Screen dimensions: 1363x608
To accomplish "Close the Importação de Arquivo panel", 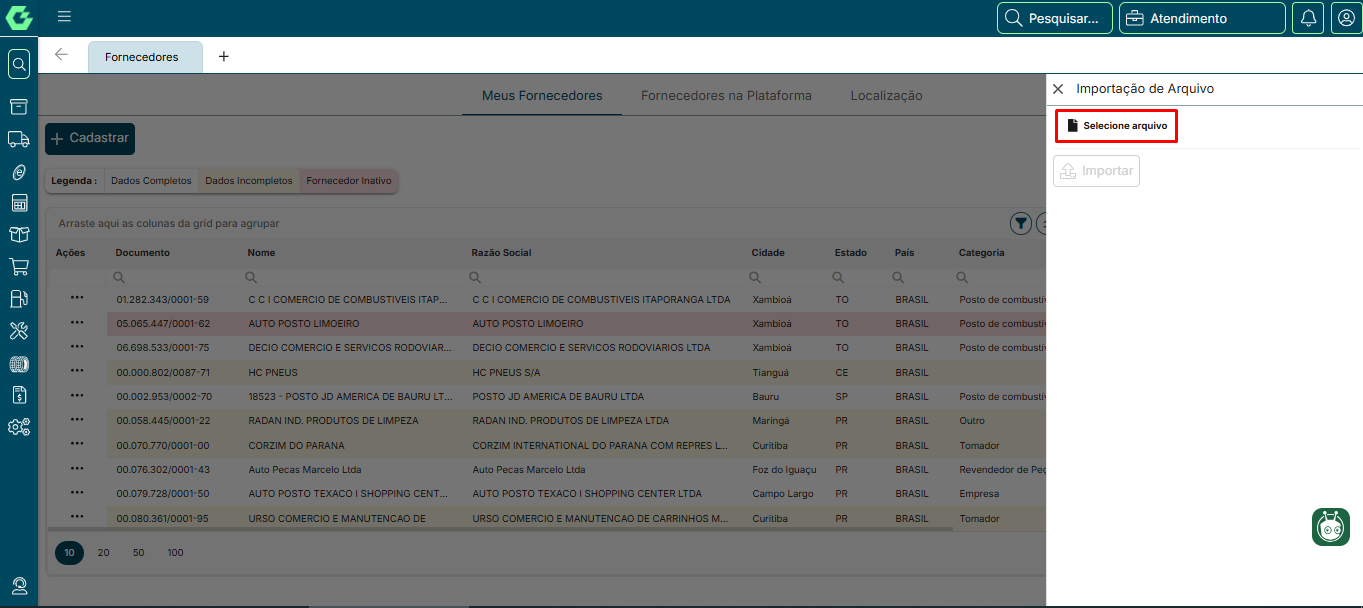I will tap(1058, 89).
